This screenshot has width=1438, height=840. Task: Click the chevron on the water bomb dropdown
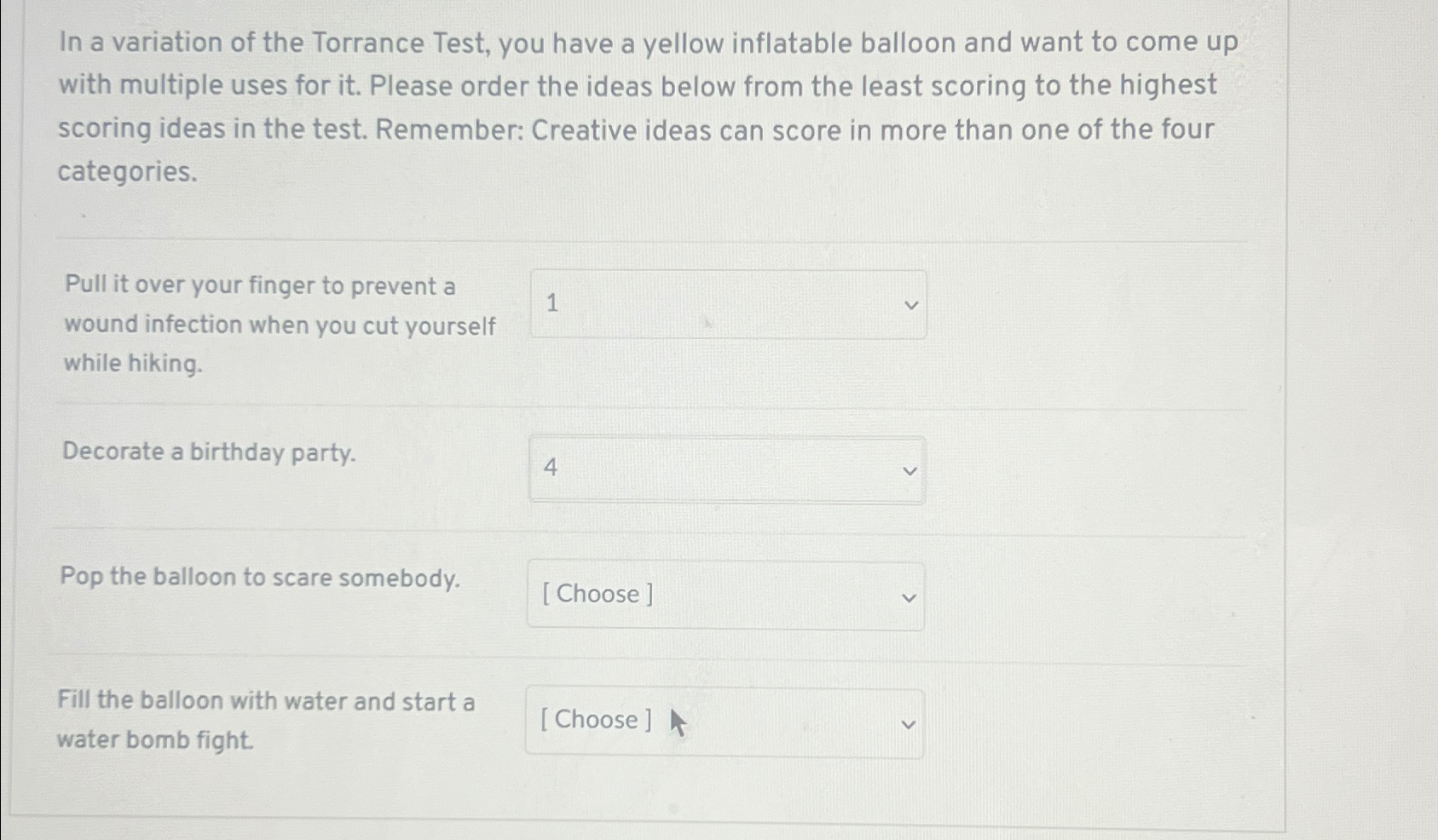pyautogui.click(x=906, y=722)
